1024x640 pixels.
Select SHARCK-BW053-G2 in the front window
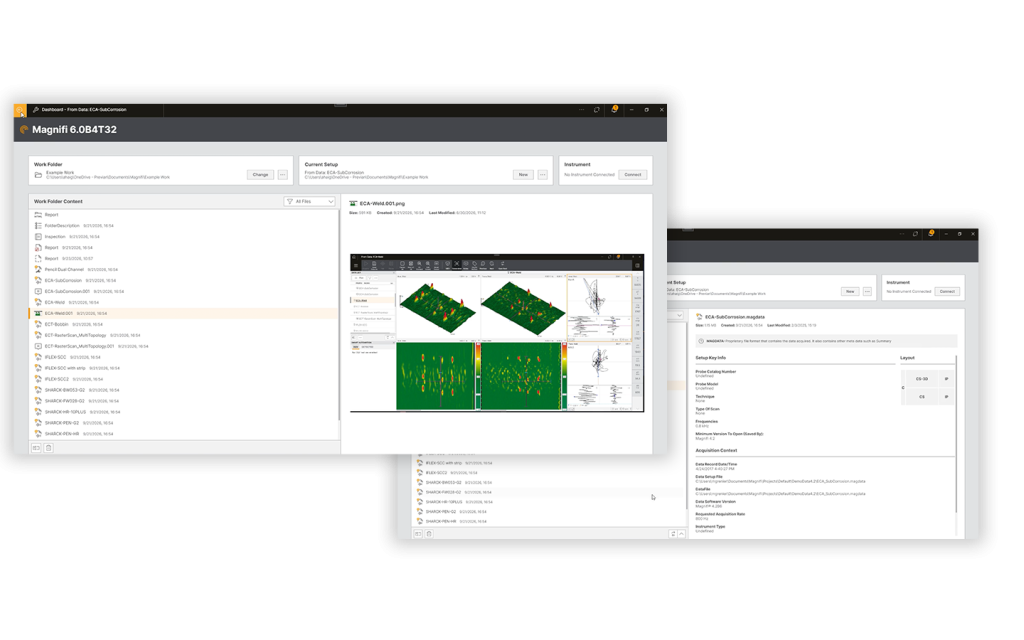click(x=184, y=390)
